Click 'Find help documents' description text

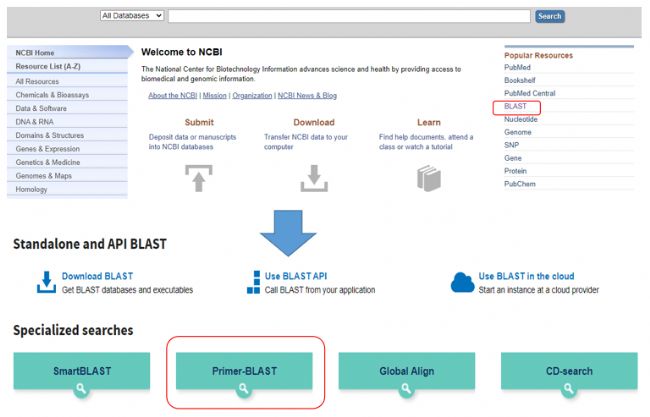[x=426, y=142]
